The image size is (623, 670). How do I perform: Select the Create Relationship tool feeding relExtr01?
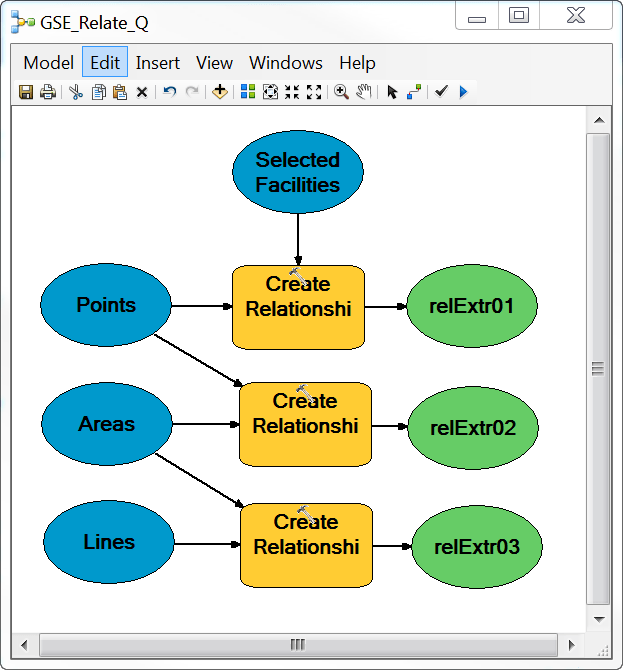(x=298, y=307)
